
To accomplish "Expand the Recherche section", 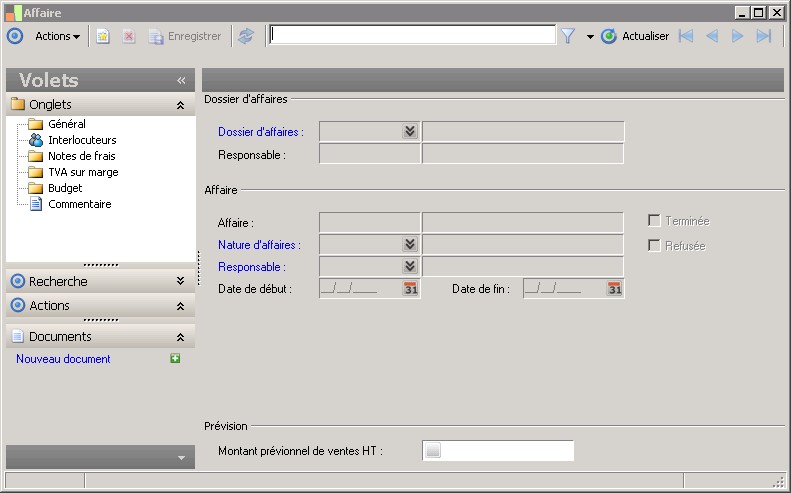I will (180, 281).
